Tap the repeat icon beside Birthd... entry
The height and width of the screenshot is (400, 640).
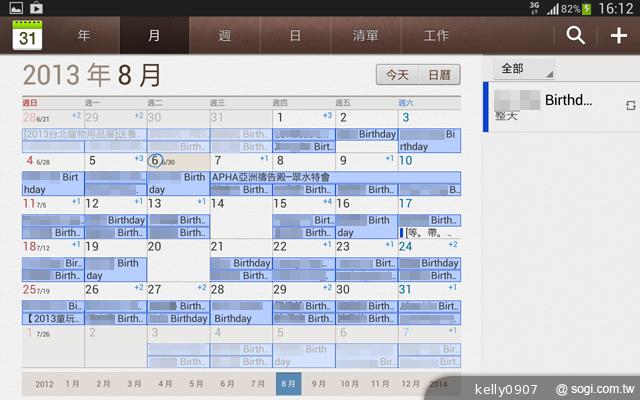click(x=631, y=106)
